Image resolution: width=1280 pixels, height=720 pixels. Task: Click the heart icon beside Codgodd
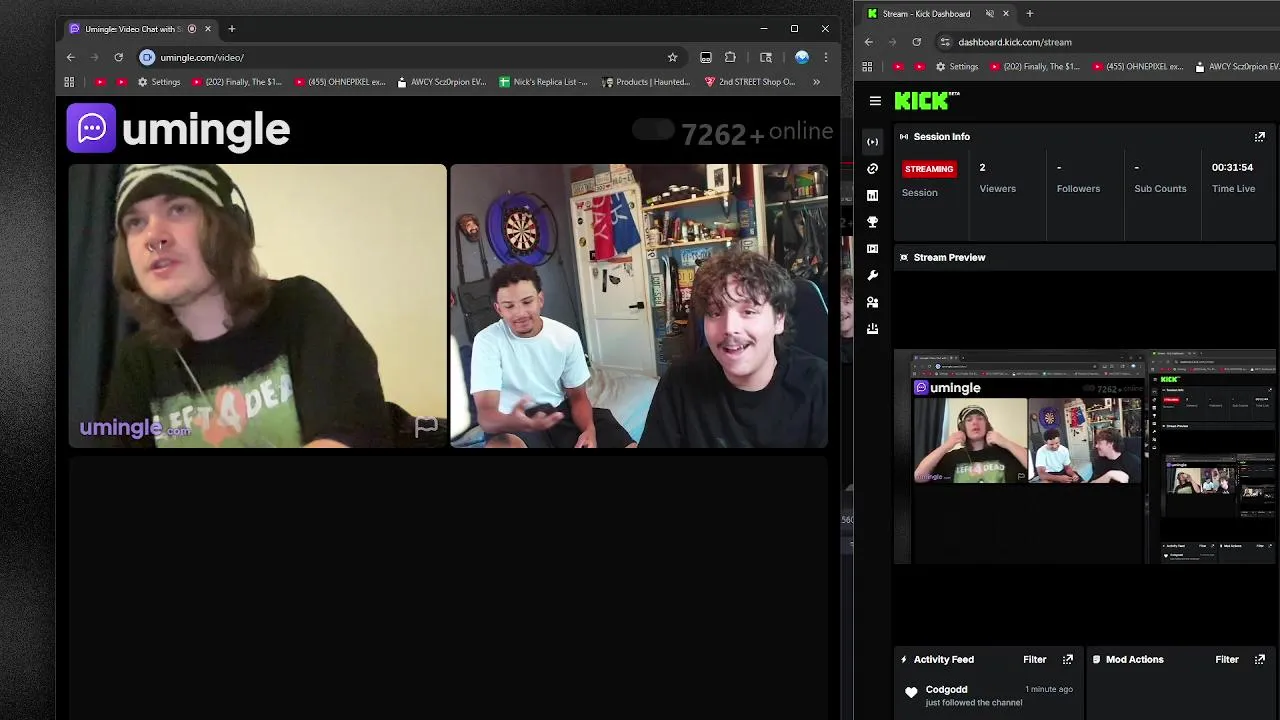pyautogui.click(x=911, y=693)
